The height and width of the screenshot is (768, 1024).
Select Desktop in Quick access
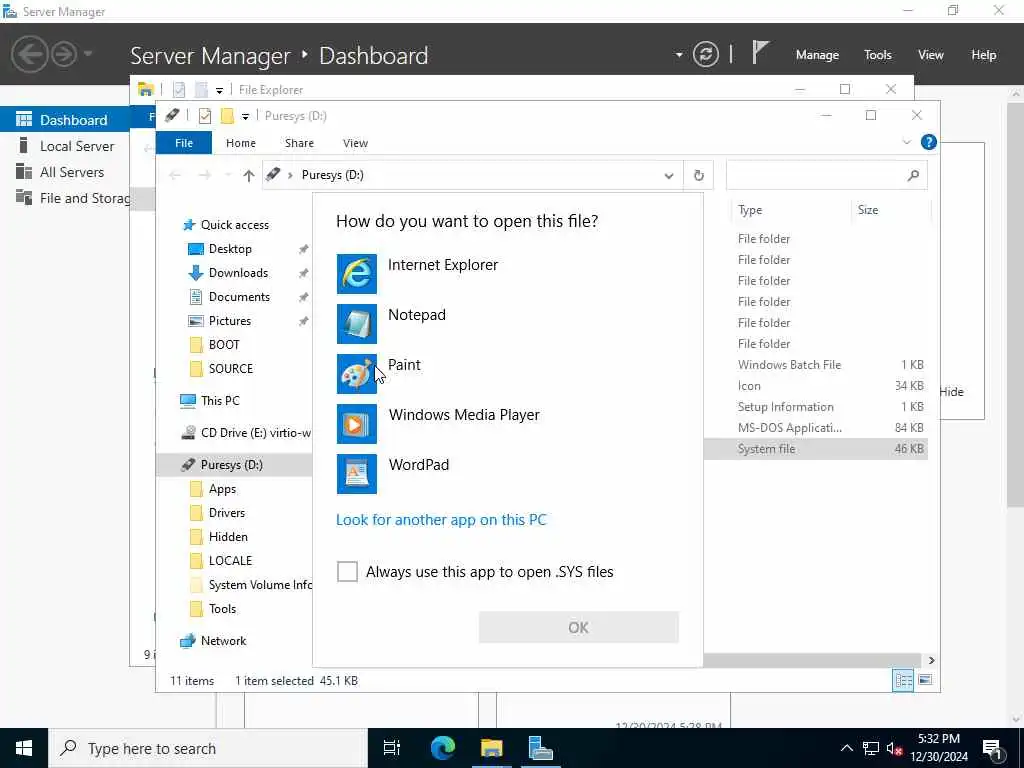pos(230,249)
